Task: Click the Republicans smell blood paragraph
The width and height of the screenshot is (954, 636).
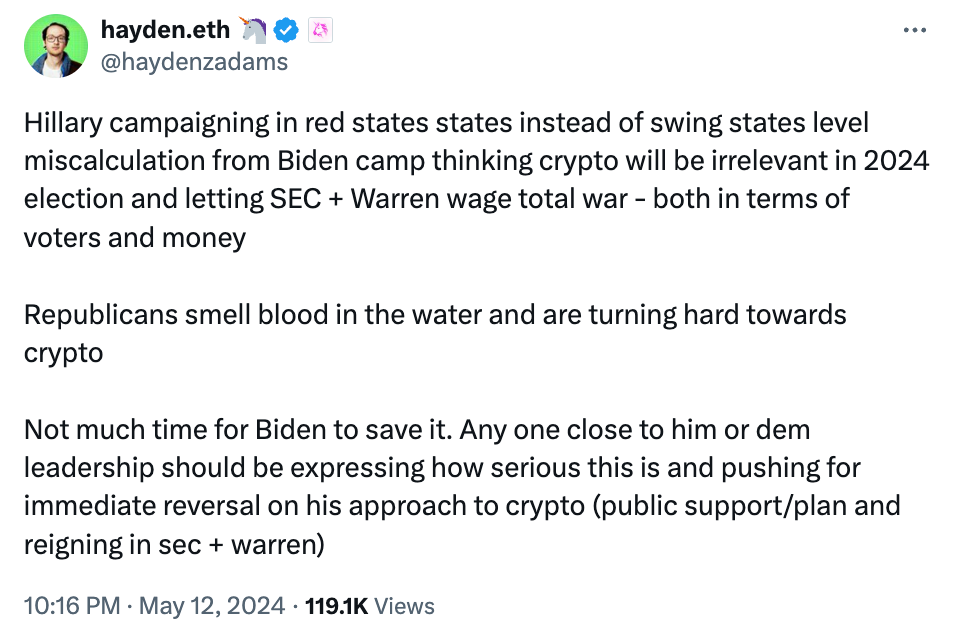Action: 435,334
